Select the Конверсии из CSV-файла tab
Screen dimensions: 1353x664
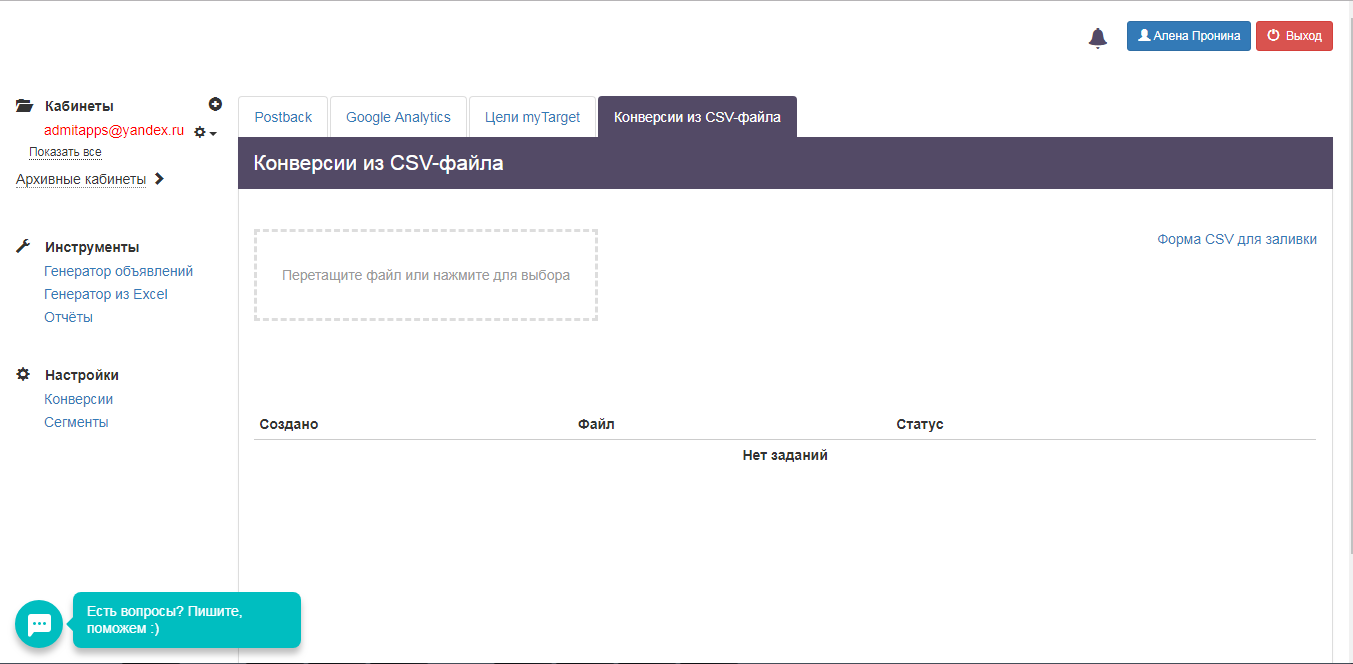tap(697, 117)
